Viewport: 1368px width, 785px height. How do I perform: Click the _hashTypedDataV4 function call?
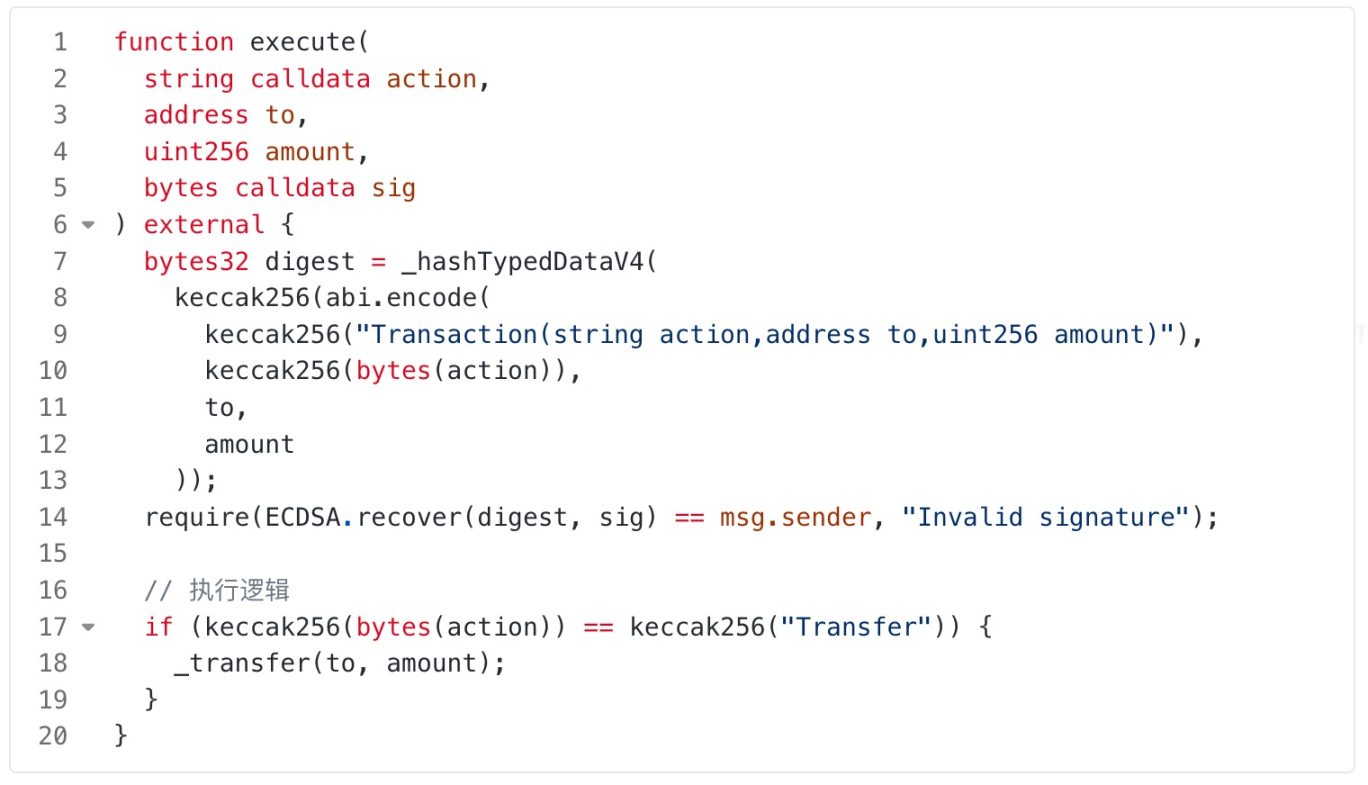(520, 262)
